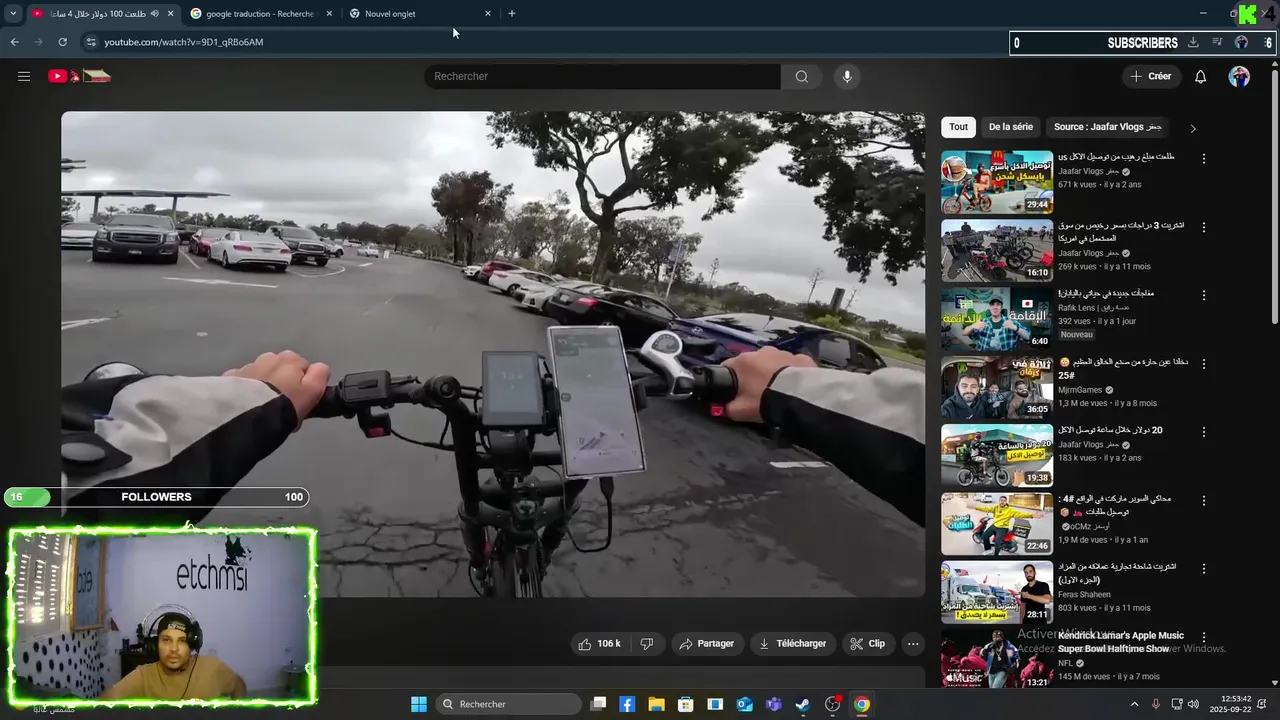This screenshot has width=1280, height=720.
Task: Open browser downloads icon
Action: pos(1193,42)
